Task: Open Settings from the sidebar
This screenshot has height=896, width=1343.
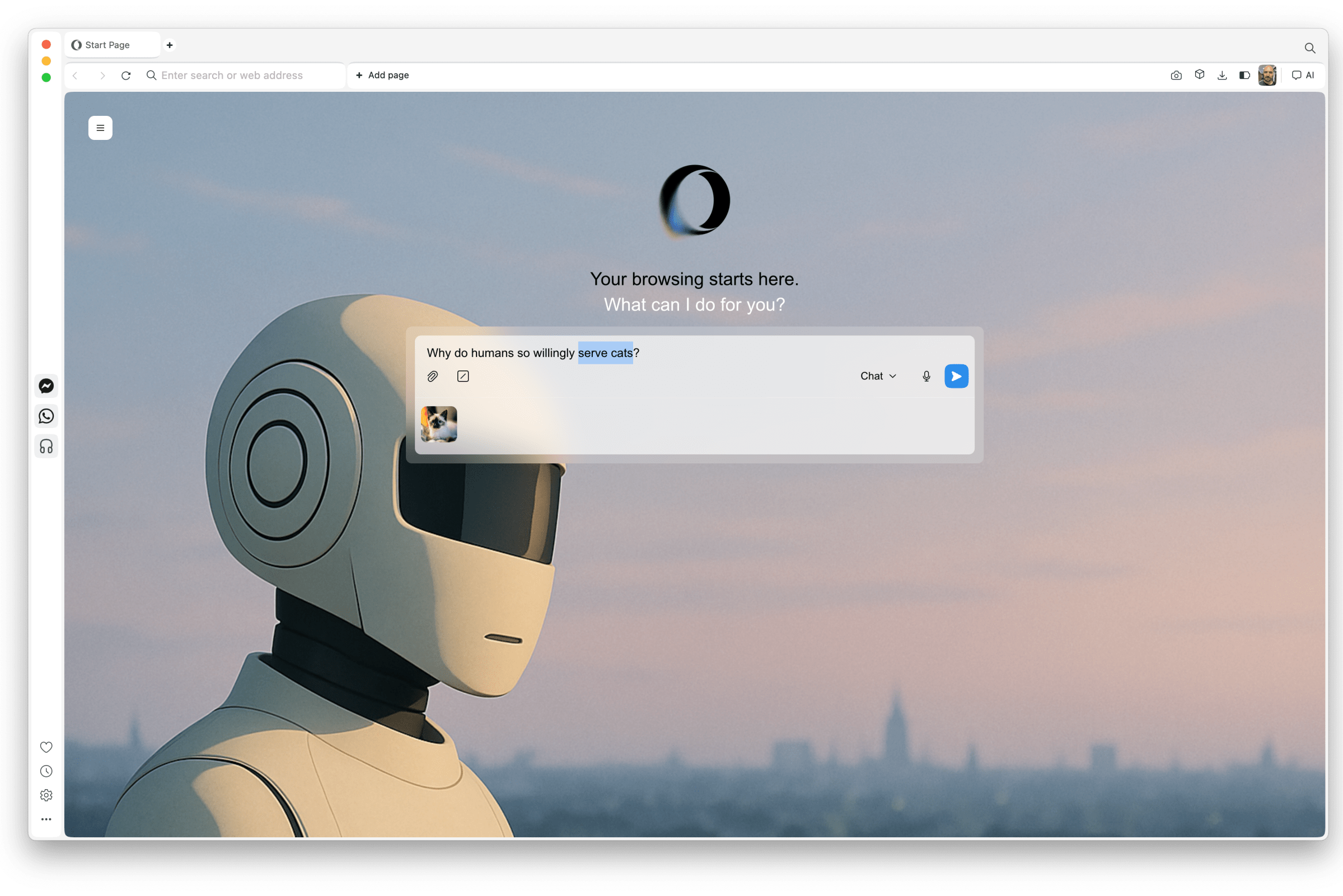Action: pos(46,795)
